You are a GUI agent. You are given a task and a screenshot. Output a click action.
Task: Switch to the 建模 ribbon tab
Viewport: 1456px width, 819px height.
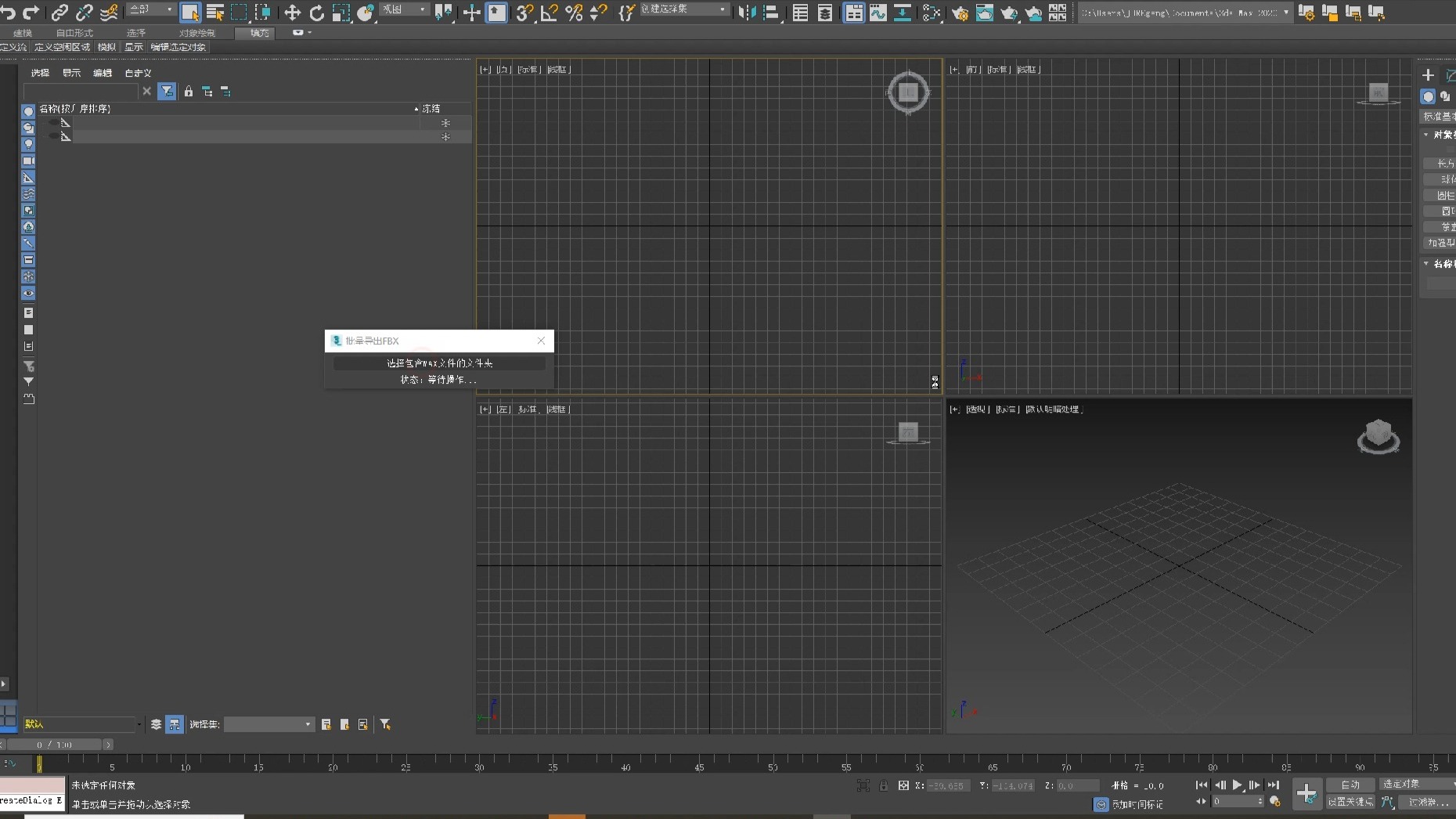(x=22, y=32)
